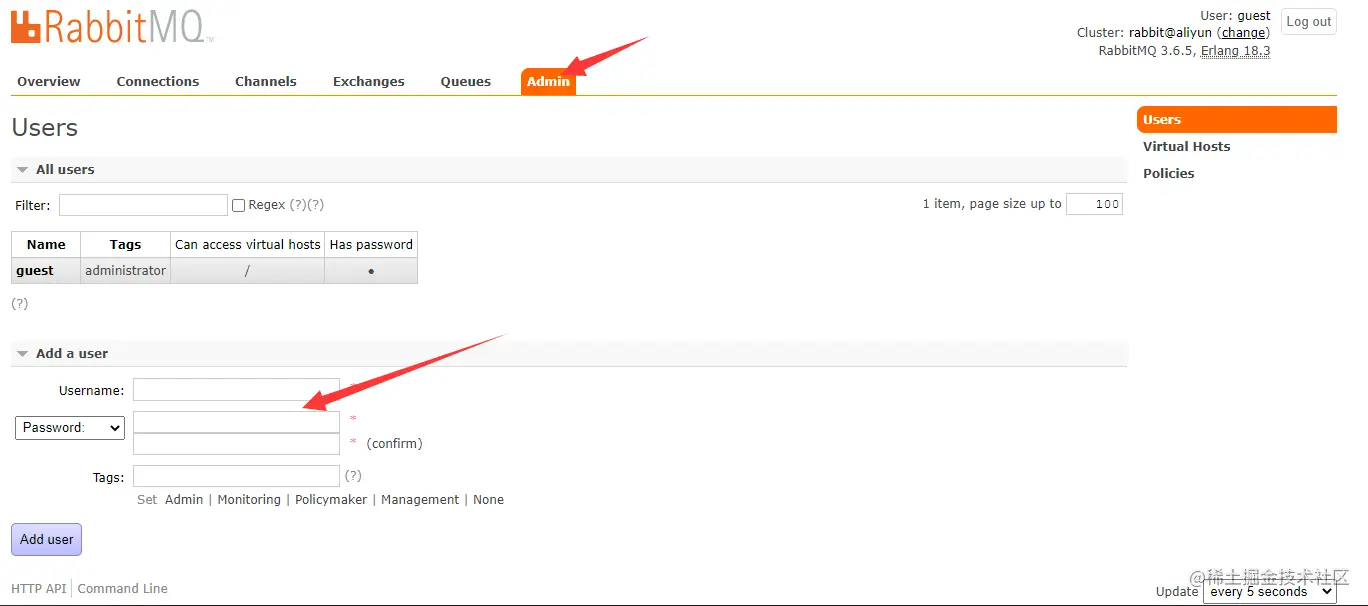Click the Has password column header
Screen dimensions: 1368x606
(371, 245)
